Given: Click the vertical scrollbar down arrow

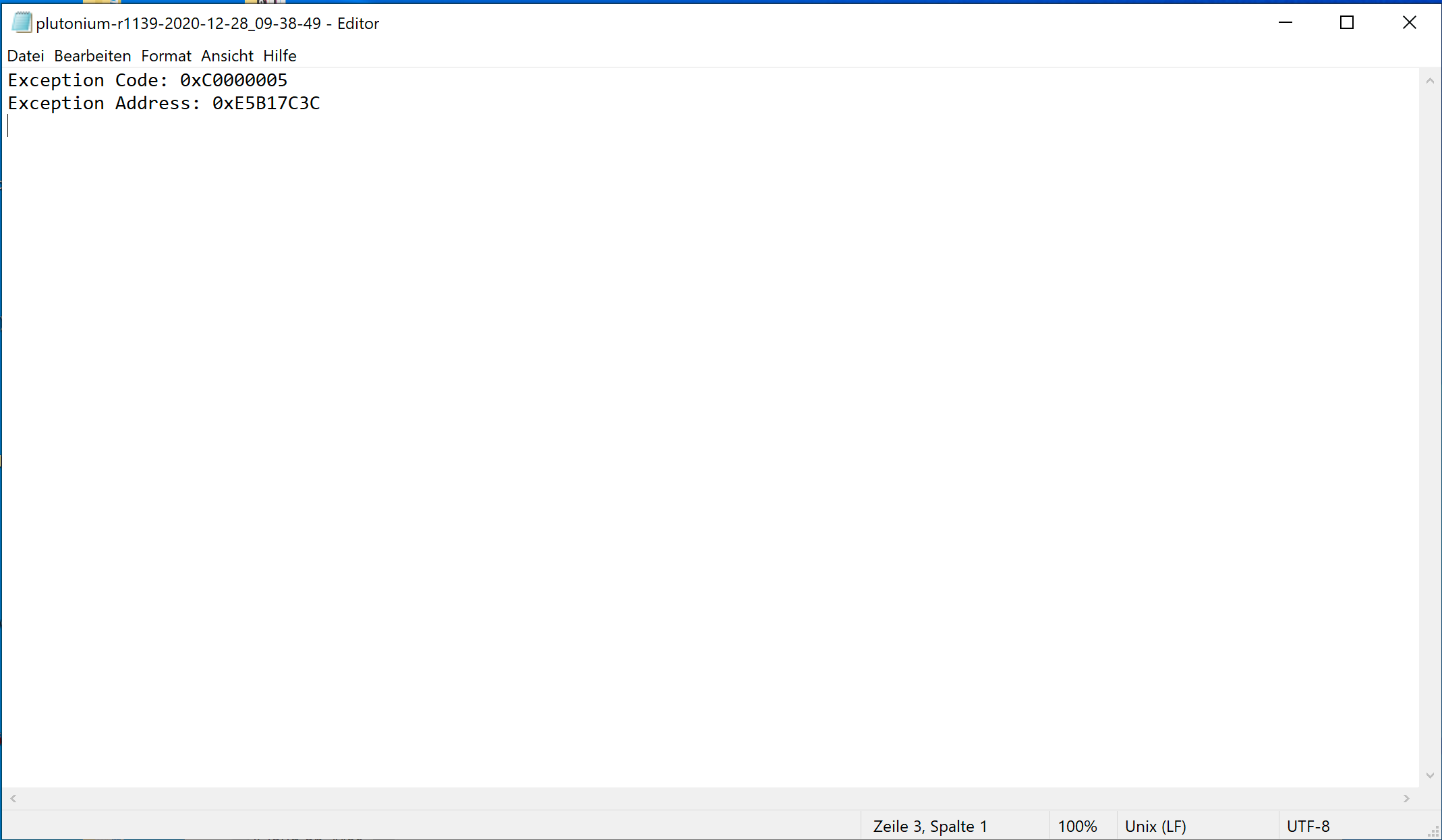Looking at the screenshot, I should tap(1430, 775).
